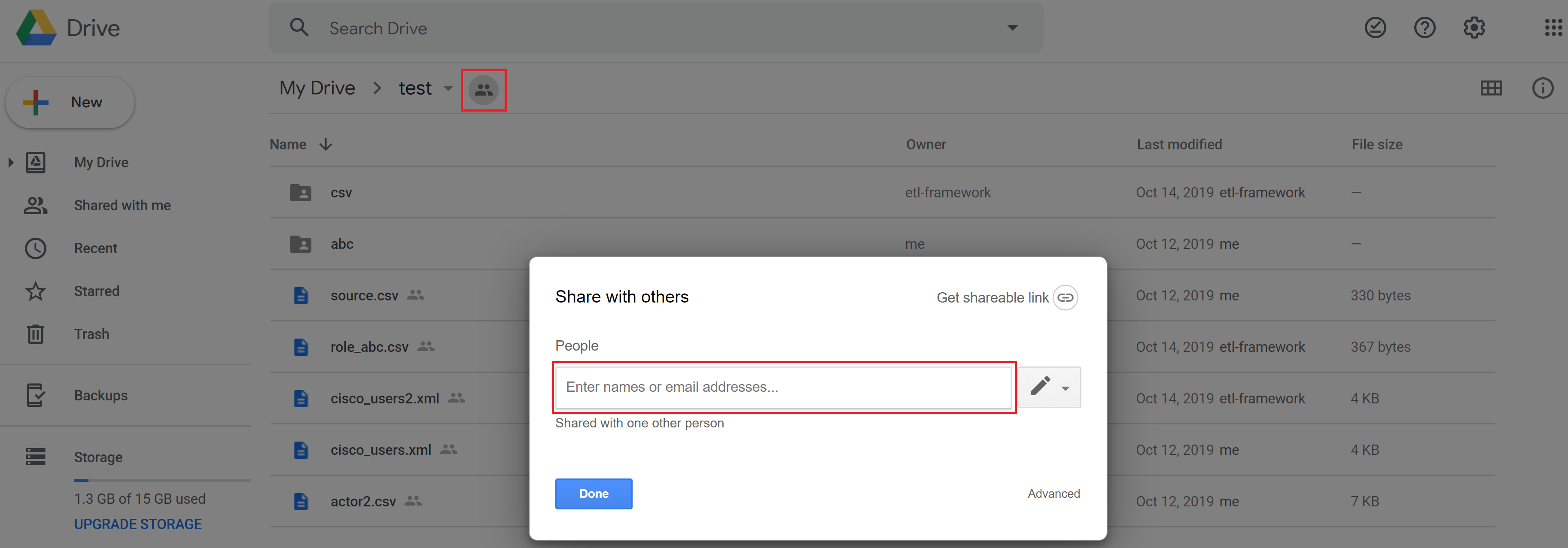Focus the names or email addresses field
1568x548 pixels.
click(783, 387)
